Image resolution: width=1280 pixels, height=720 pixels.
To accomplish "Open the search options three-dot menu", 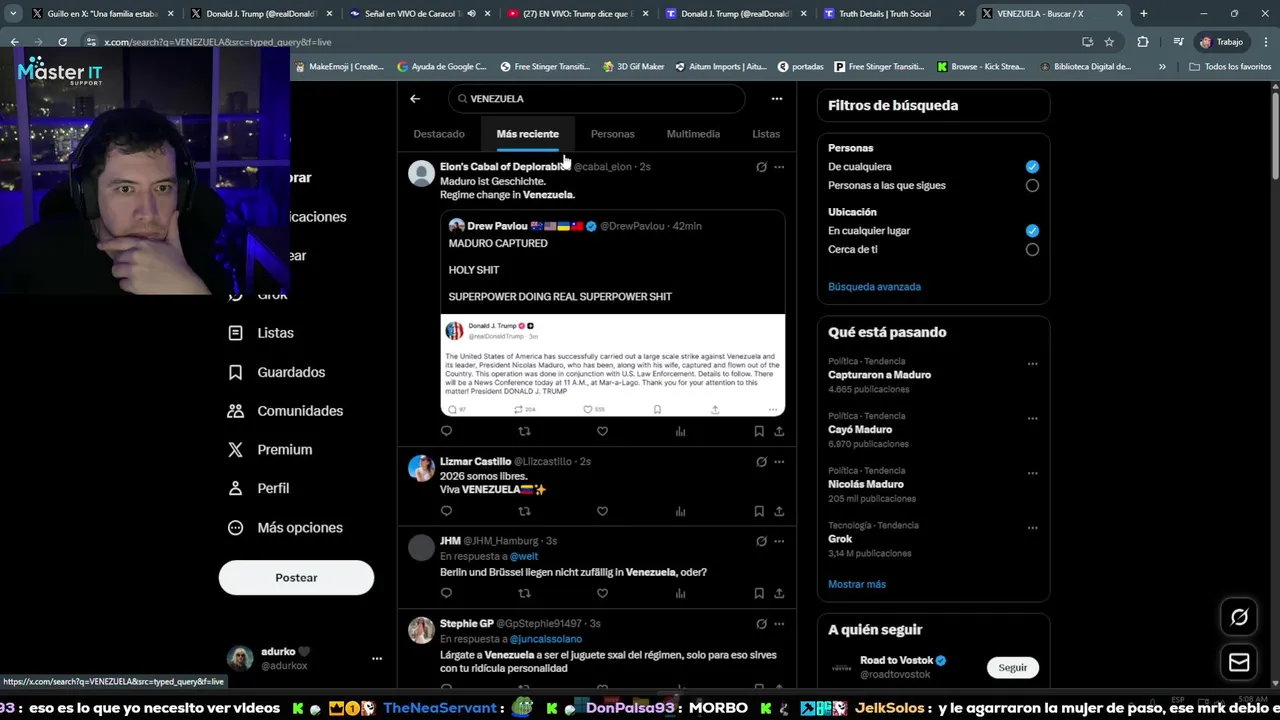I will 776,99.
